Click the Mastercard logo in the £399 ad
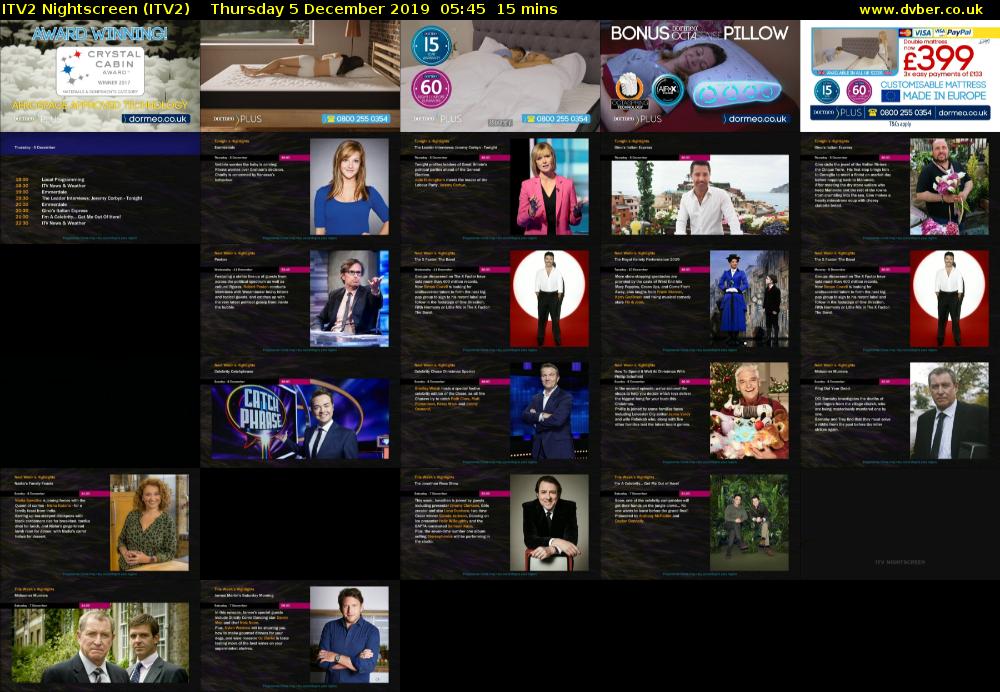This screenshot has width=1000, height=692. [904, 33]
